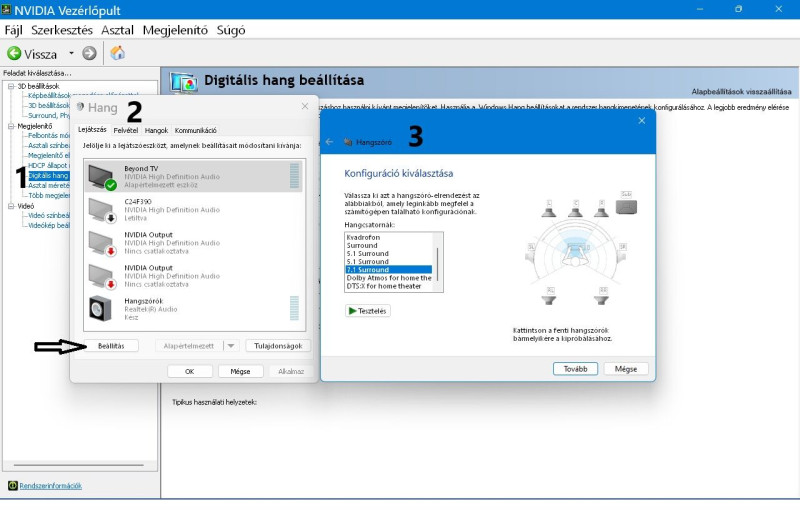
Task: Select Beyond TV playback device
Action: (194, 177)
